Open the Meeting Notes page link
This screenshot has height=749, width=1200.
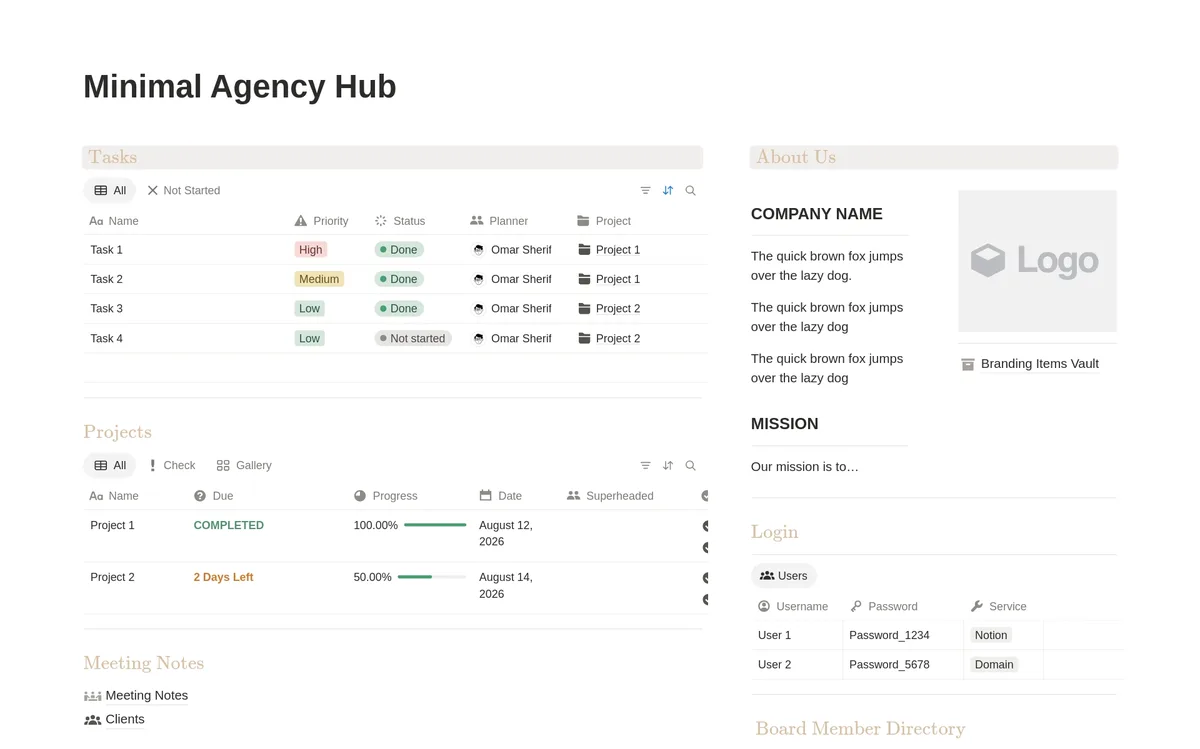point(147,696)
